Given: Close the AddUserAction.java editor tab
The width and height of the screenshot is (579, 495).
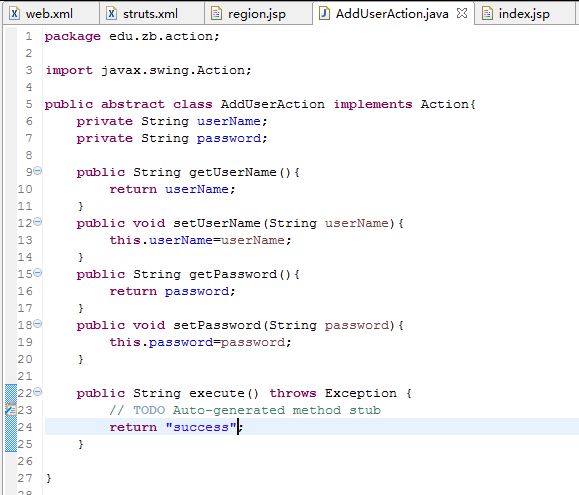Looking at the screenshot, I should (x=462, y=14).
